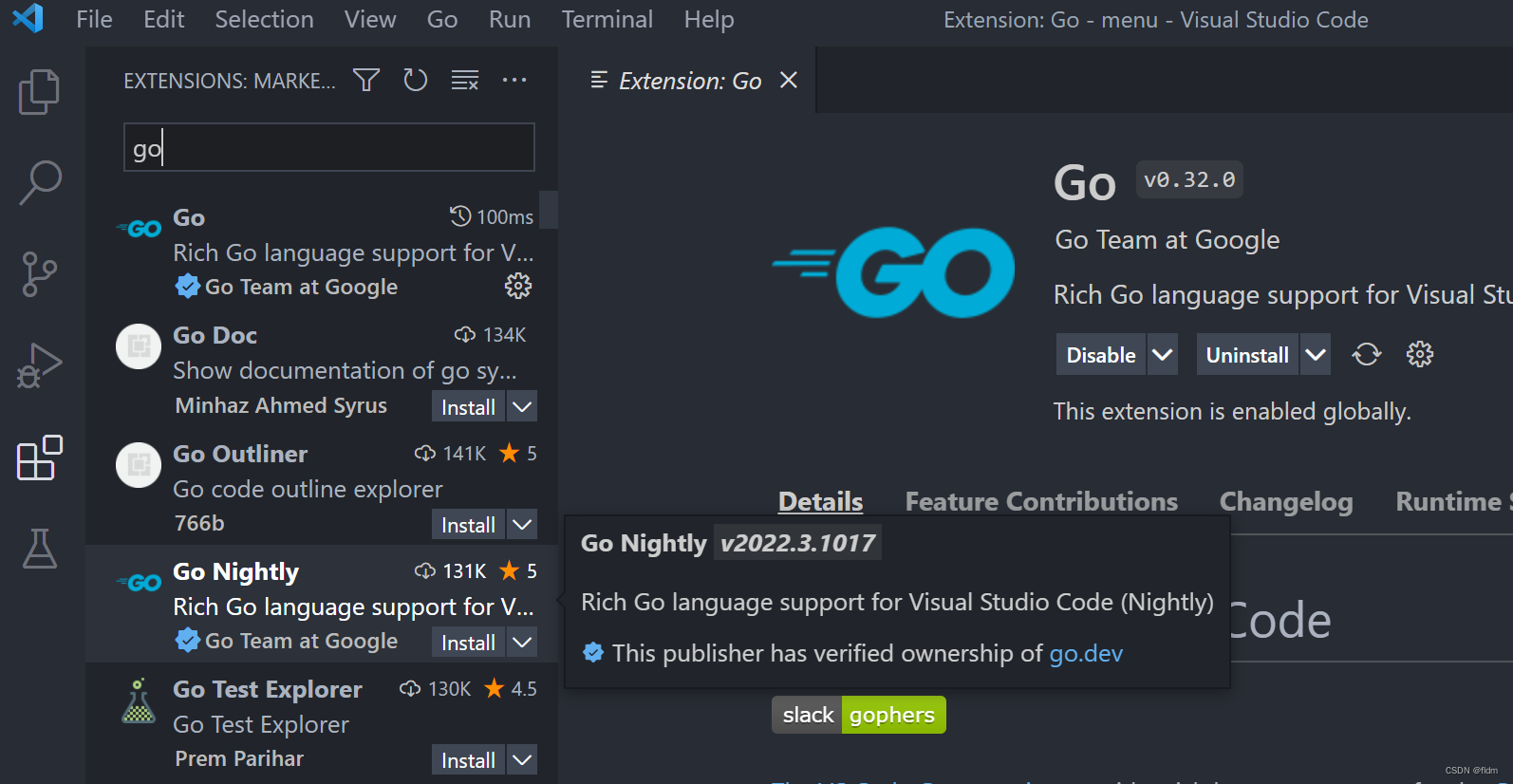Expand Install options for Go Outliner
Image resolution: width=1513 pixels, height=784 pixels.
[522, 525]
